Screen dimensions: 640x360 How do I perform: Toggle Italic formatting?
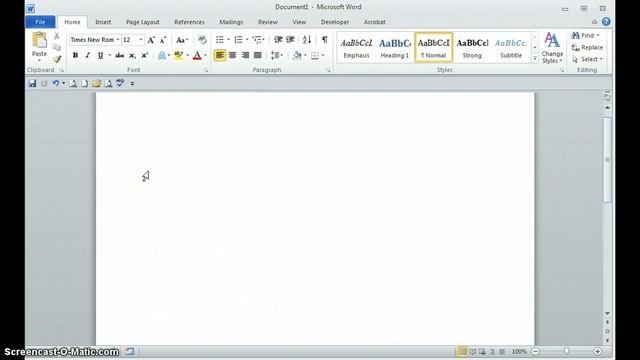(x=87, y=56)
